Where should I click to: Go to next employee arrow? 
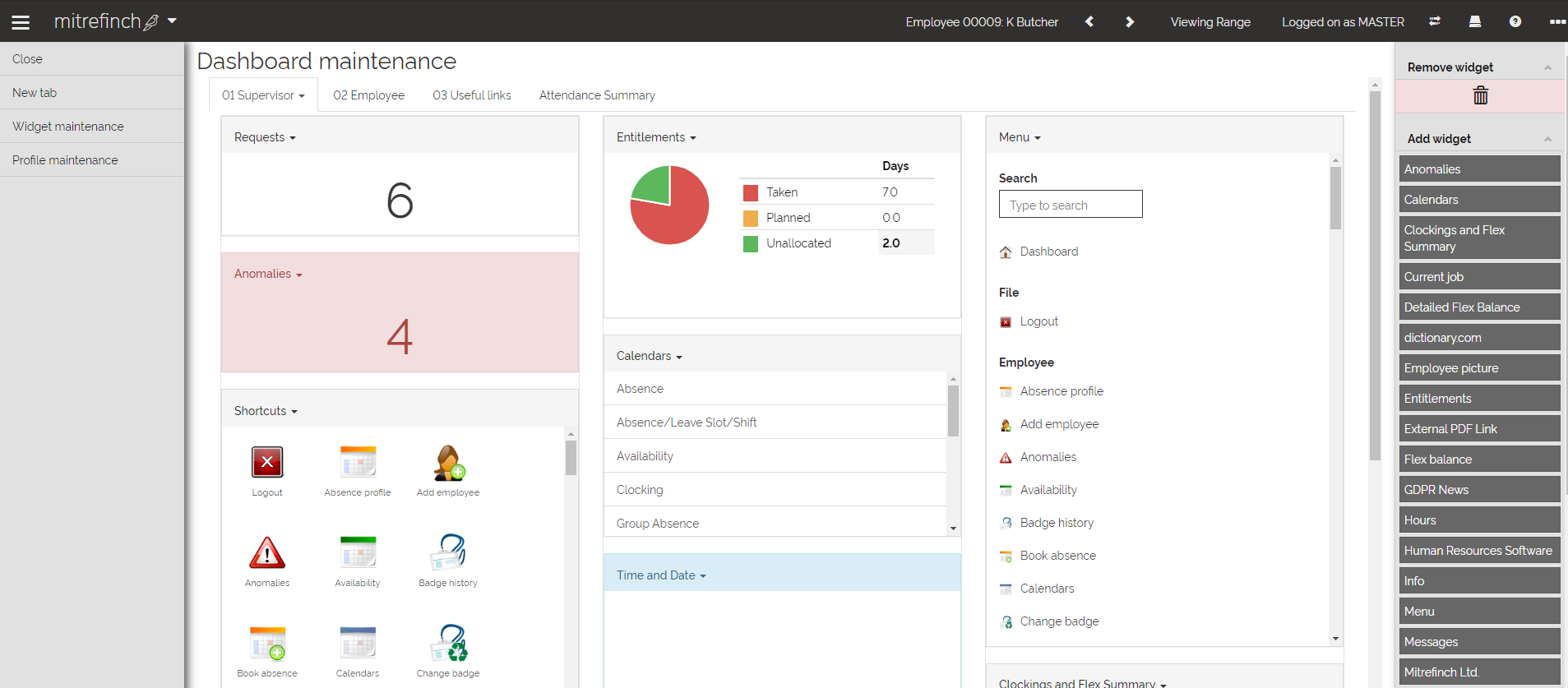tap(1130, 22)
